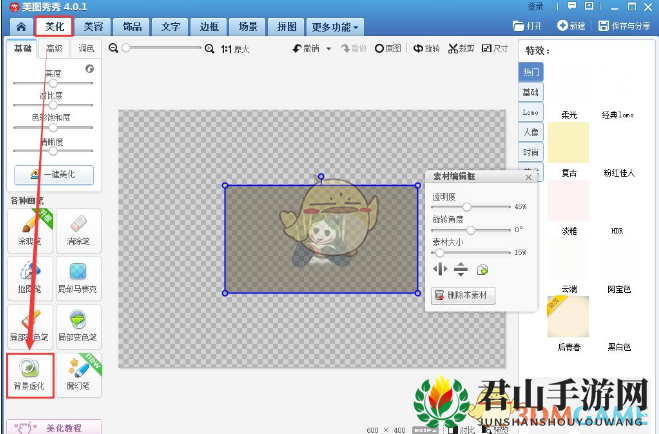Duplicate material with the copy icon
The image size is (659, 434).
[482, 270]
